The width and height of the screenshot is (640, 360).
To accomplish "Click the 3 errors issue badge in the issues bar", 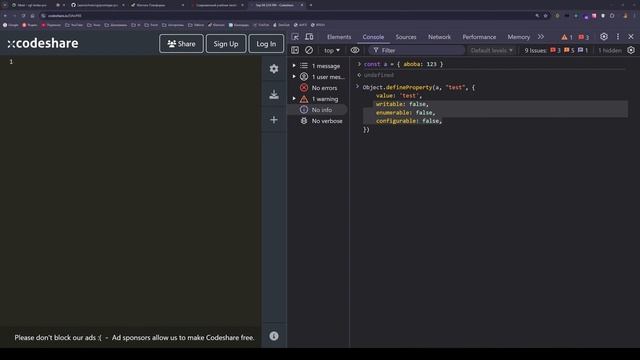I will (x=555, y=50).
